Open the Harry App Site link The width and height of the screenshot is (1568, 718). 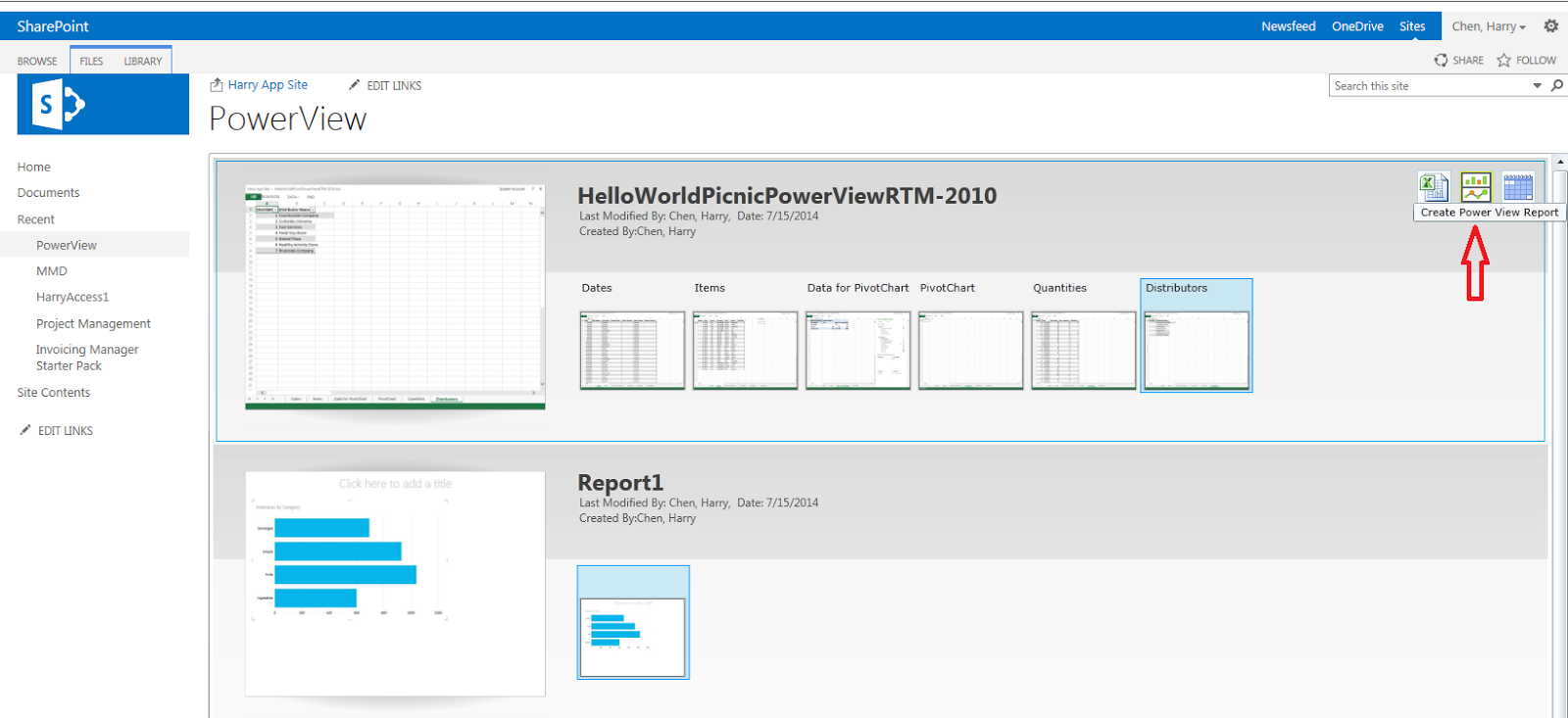click(268, 85)
